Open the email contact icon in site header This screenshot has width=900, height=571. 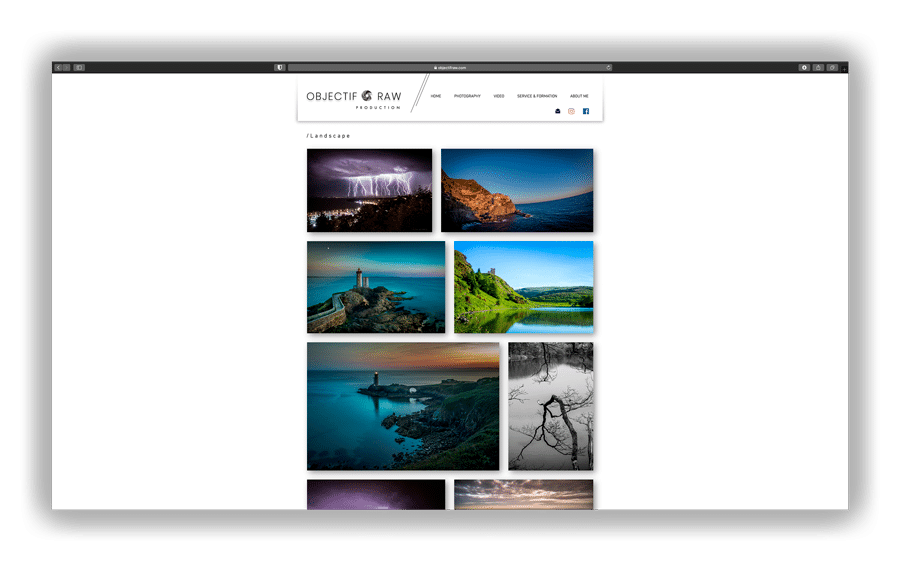pos(557,111)
